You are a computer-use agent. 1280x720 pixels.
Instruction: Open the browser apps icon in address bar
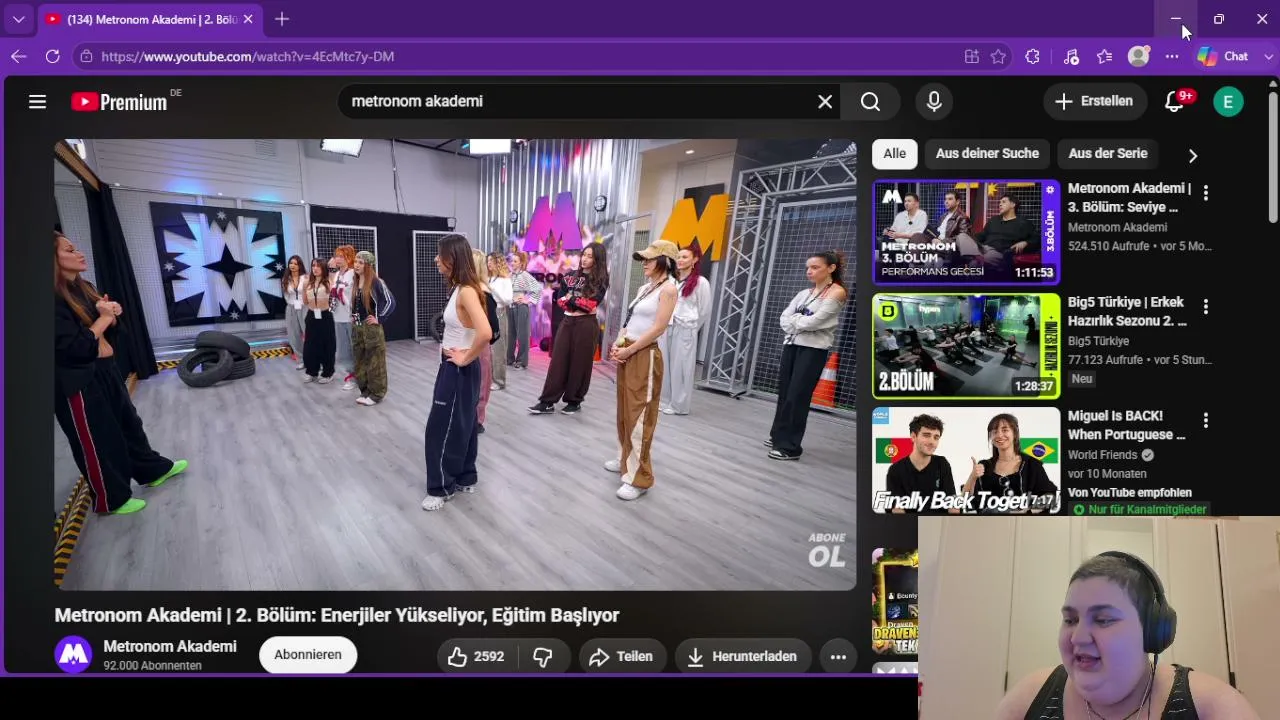click(x=971, y=56)
